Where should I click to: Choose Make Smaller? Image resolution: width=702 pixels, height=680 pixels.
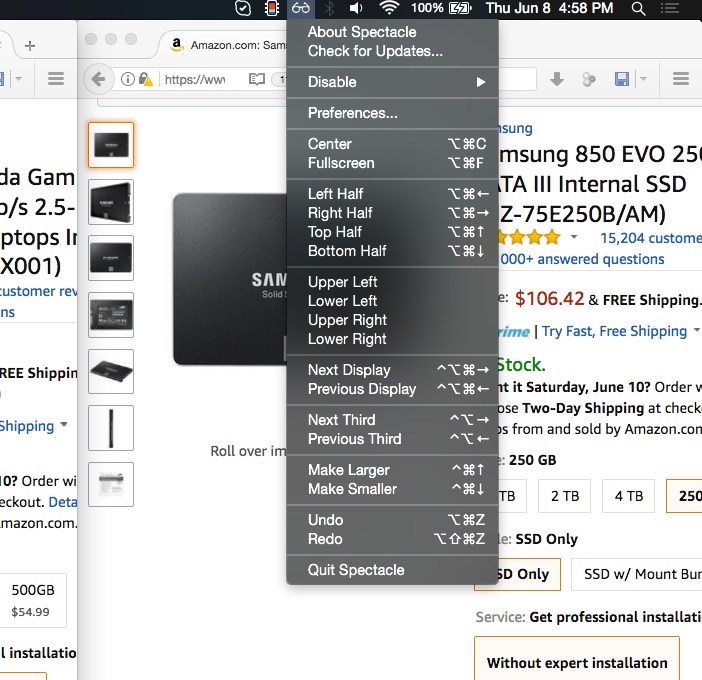click(392, 489)
